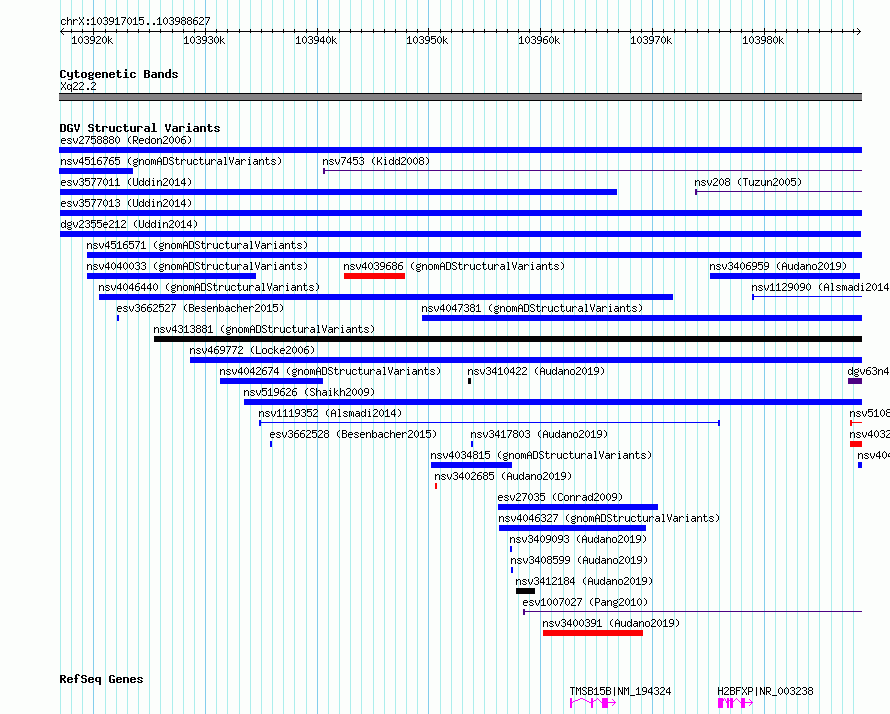This screenshot has height=714, width=890.
Task: Click the ruler's right arrow end
Action: point(858,32)
